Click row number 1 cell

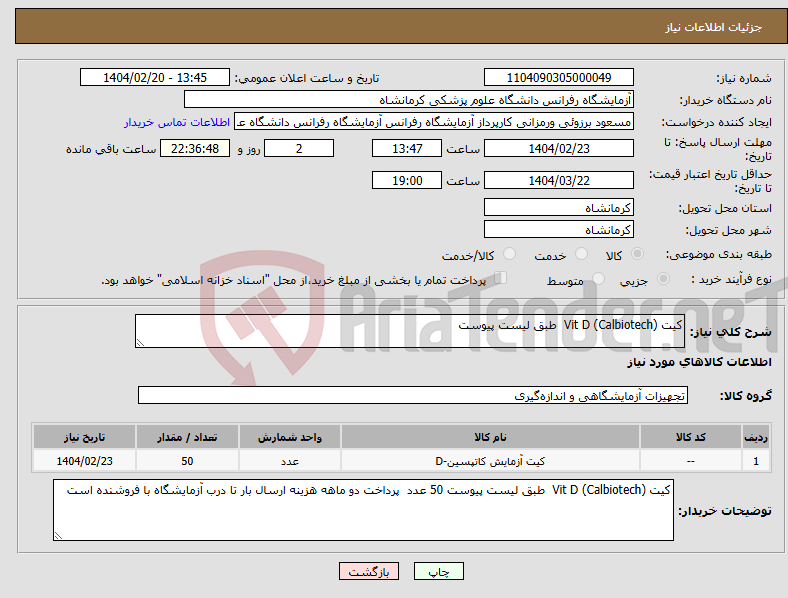(756, 461)
